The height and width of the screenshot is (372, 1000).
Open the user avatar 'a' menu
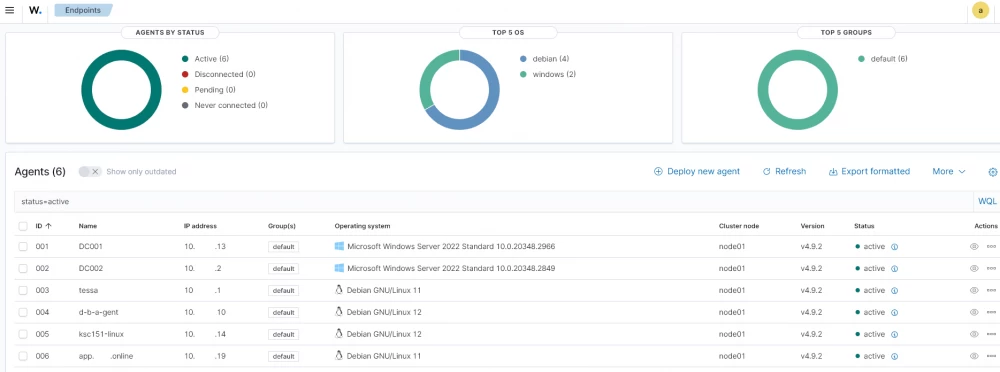pyautogui.click(x=980, y=10)
